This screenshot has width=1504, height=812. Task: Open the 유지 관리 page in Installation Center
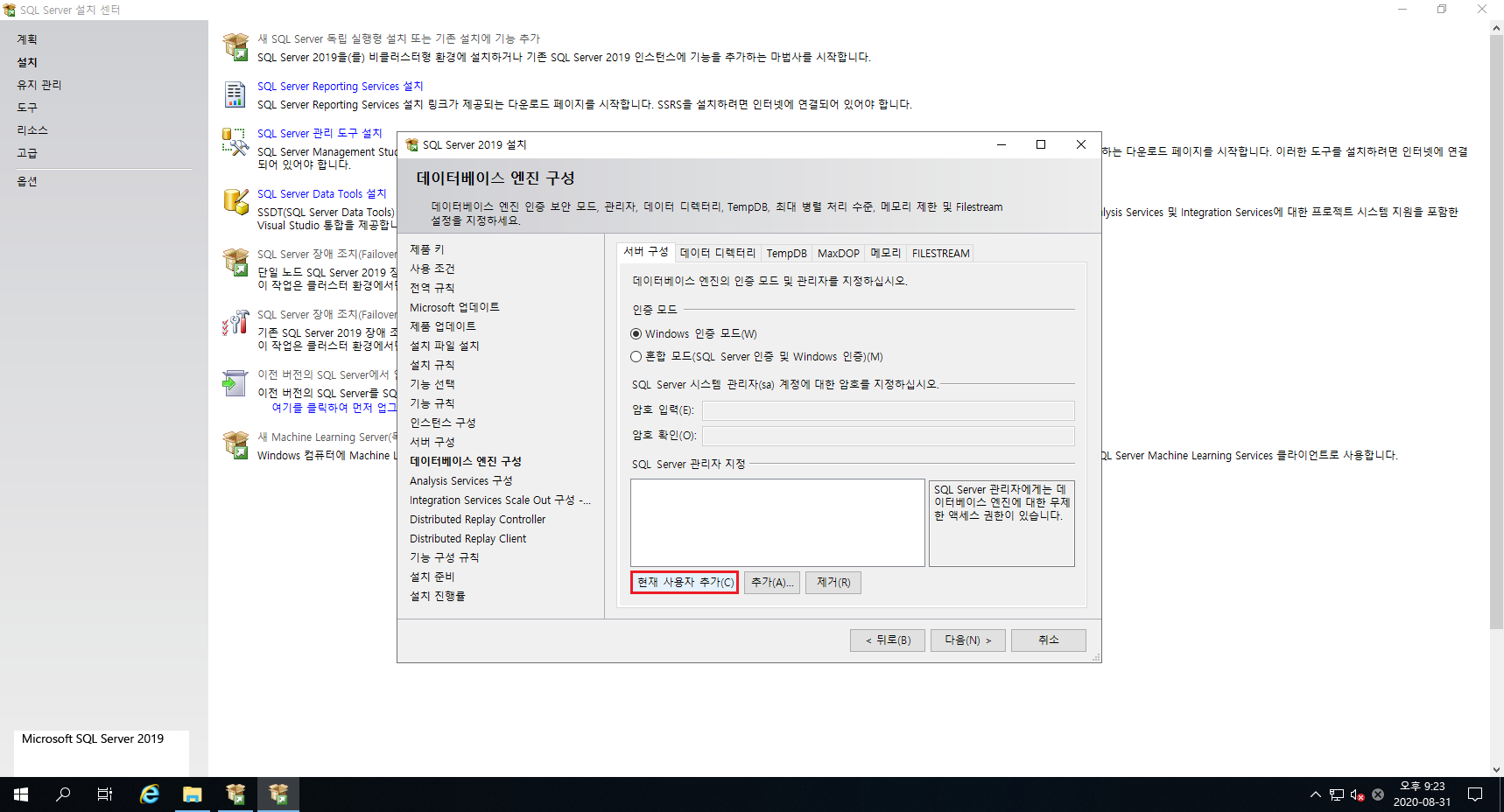[39, 85]
